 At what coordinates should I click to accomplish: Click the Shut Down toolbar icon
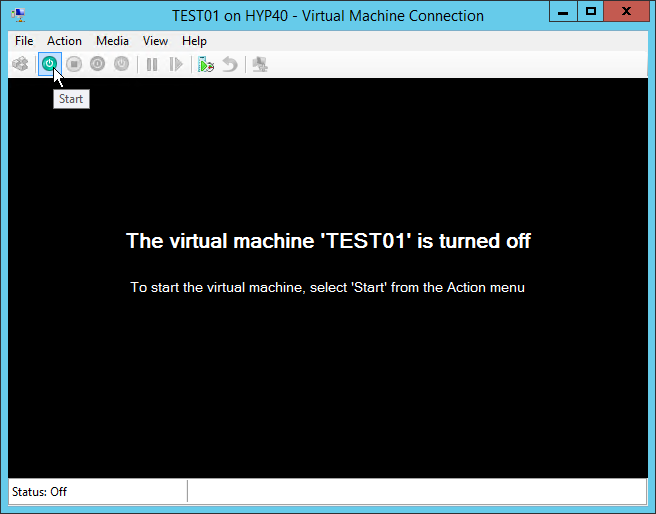coord(97,64)
